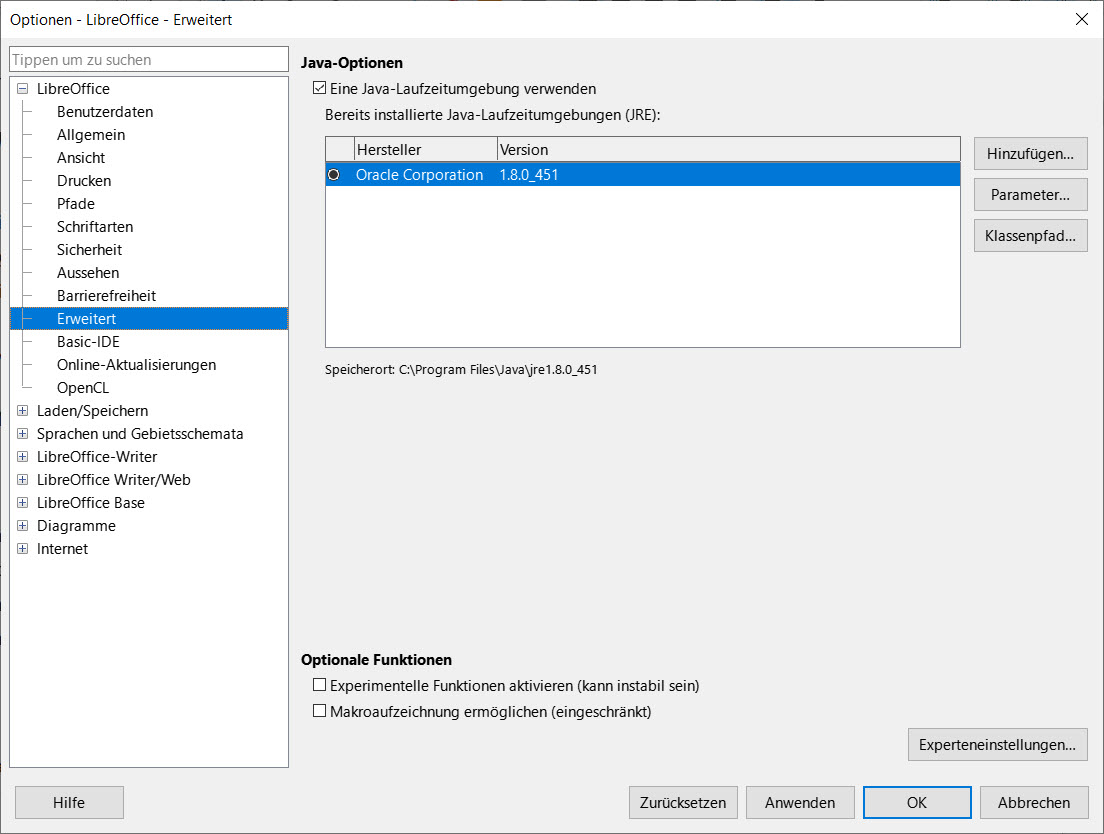Image resolution: width=1104 pixels, height=834 pixels.
Task: Expand the Sprachen und Gebietsschemata node
Action: pyautogui.click(x=23, y=434)
